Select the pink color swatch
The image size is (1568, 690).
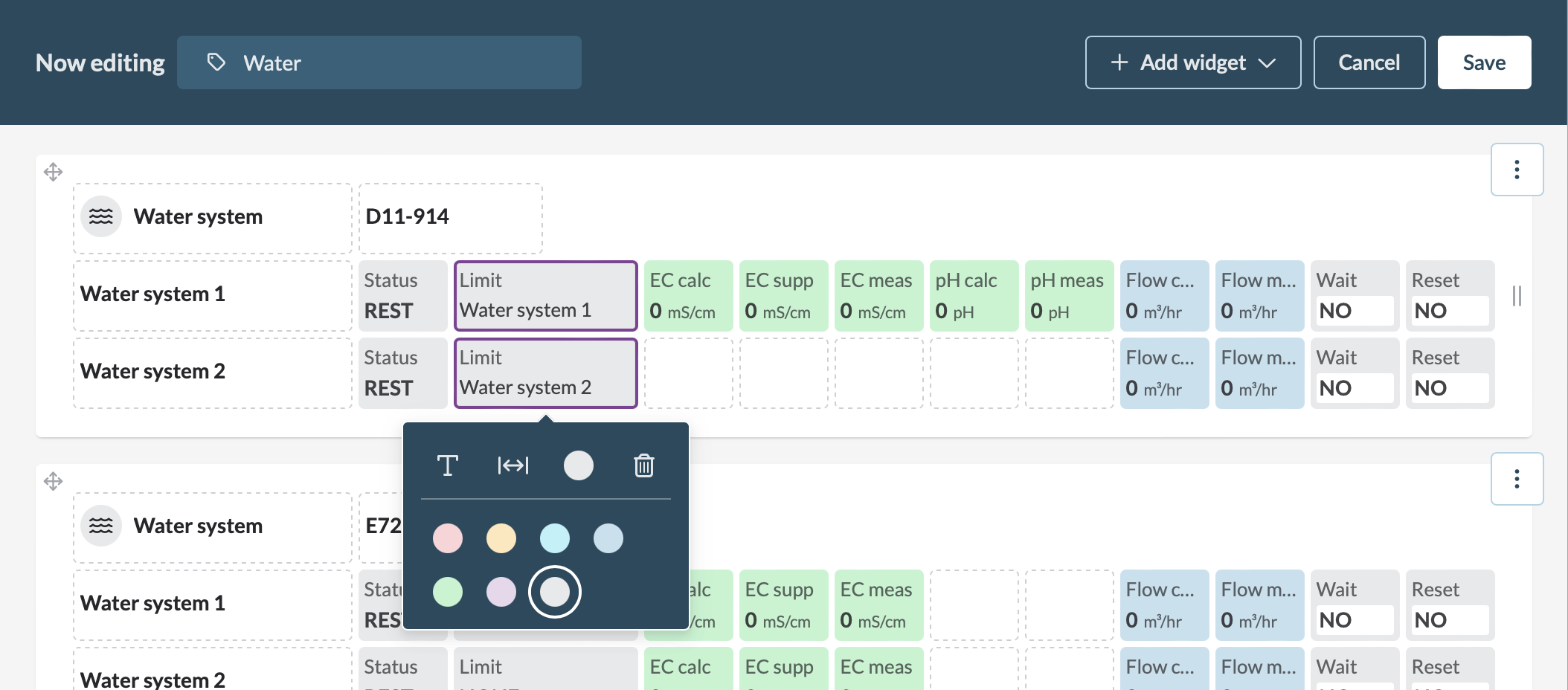click(448, 538)
